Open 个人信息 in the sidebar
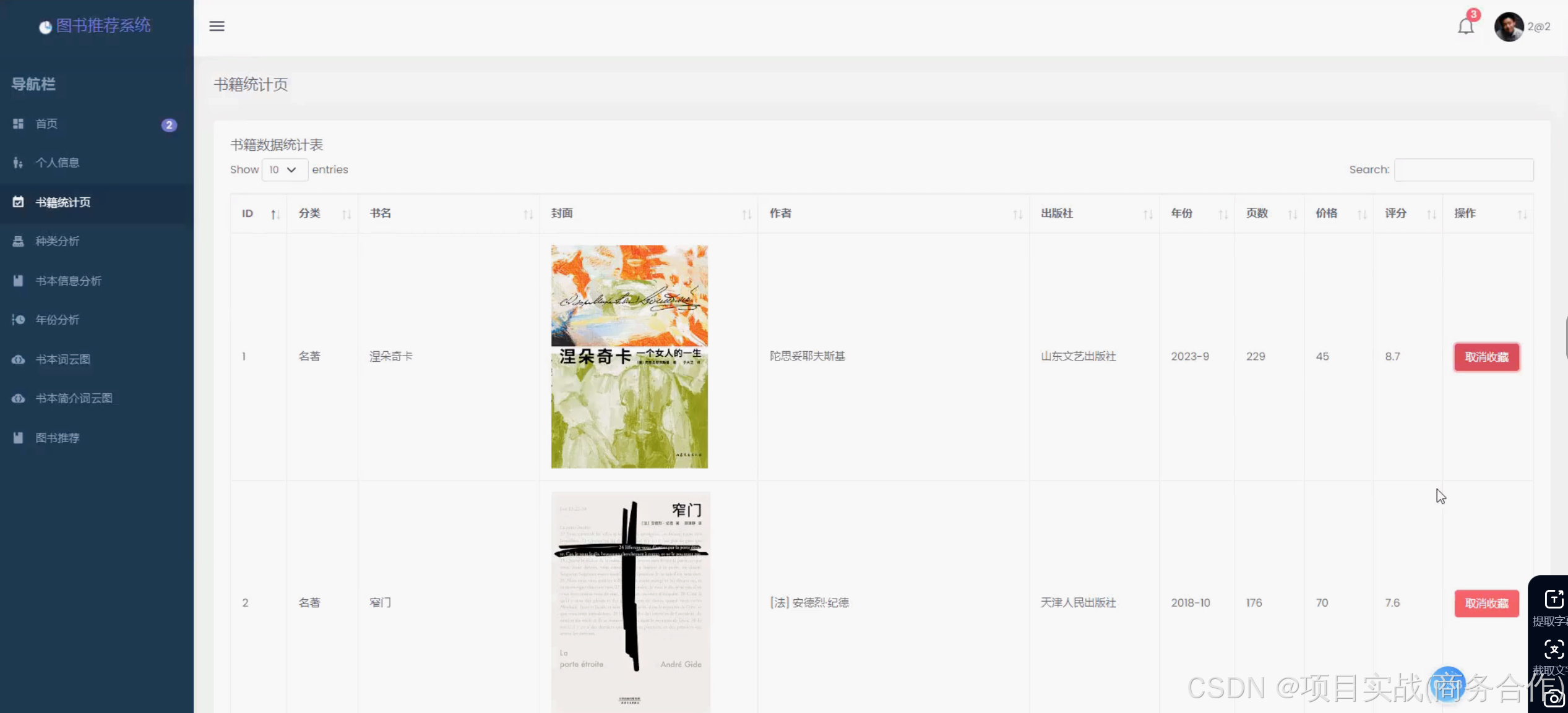 58,163
